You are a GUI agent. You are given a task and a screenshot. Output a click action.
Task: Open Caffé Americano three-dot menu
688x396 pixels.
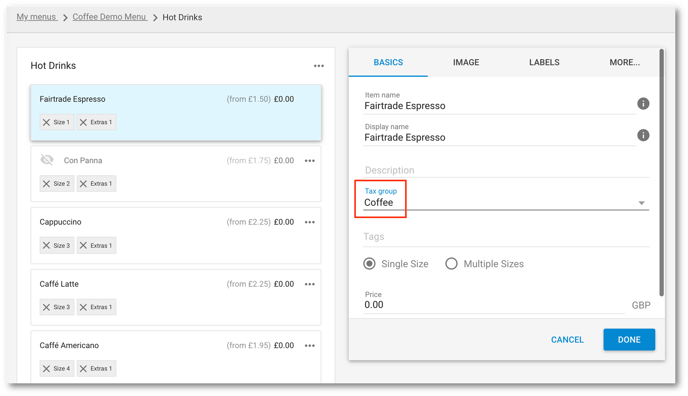pyautogui.click(x=310, y=346)
